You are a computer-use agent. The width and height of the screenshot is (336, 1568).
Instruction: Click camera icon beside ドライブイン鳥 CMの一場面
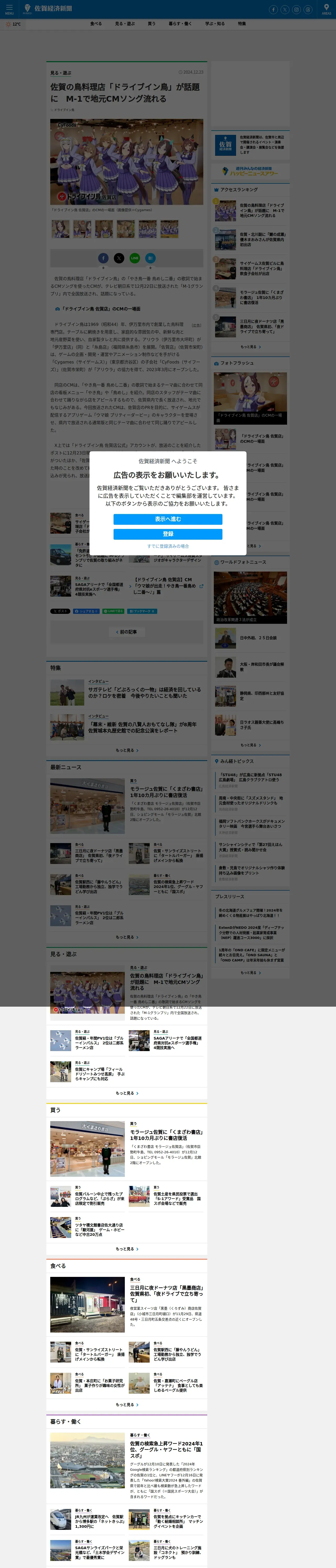[57, 309]
